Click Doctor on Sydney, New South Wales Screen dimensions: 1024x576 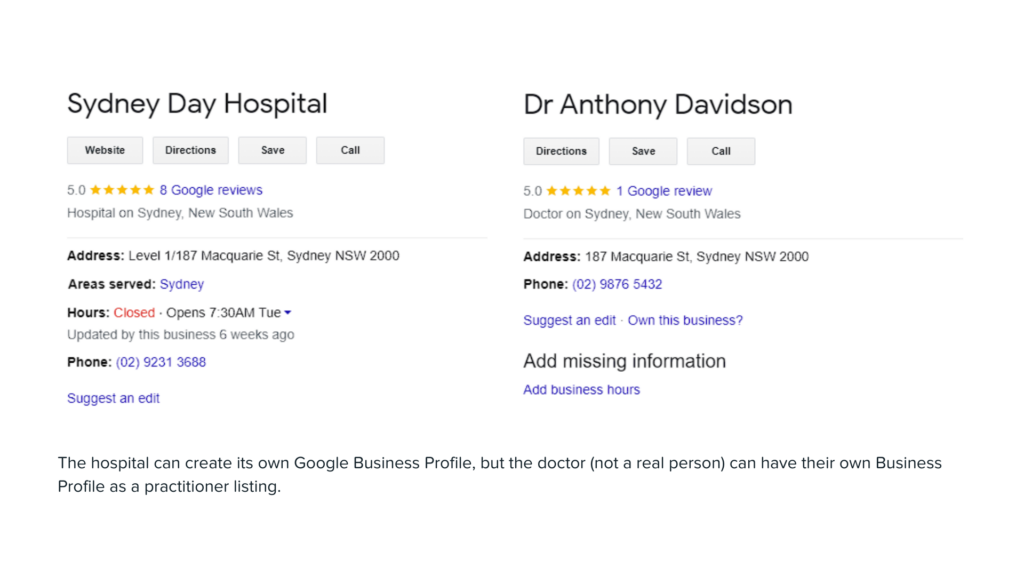632,214
